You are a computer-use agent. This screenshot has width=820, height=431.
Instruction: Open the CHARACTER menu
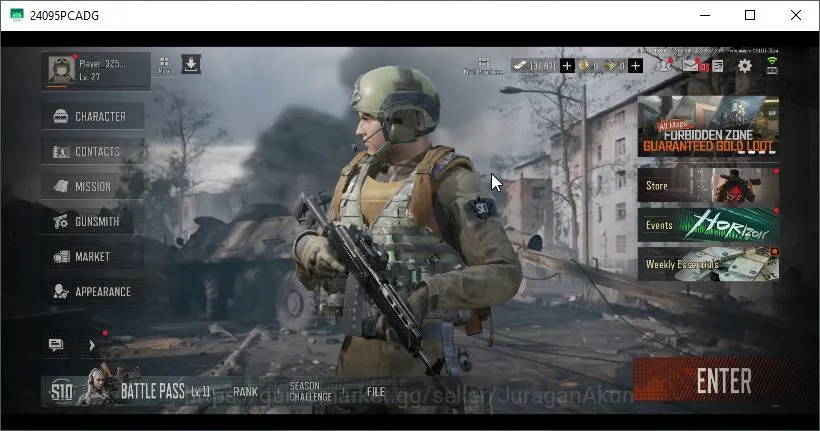coord(93,116)
